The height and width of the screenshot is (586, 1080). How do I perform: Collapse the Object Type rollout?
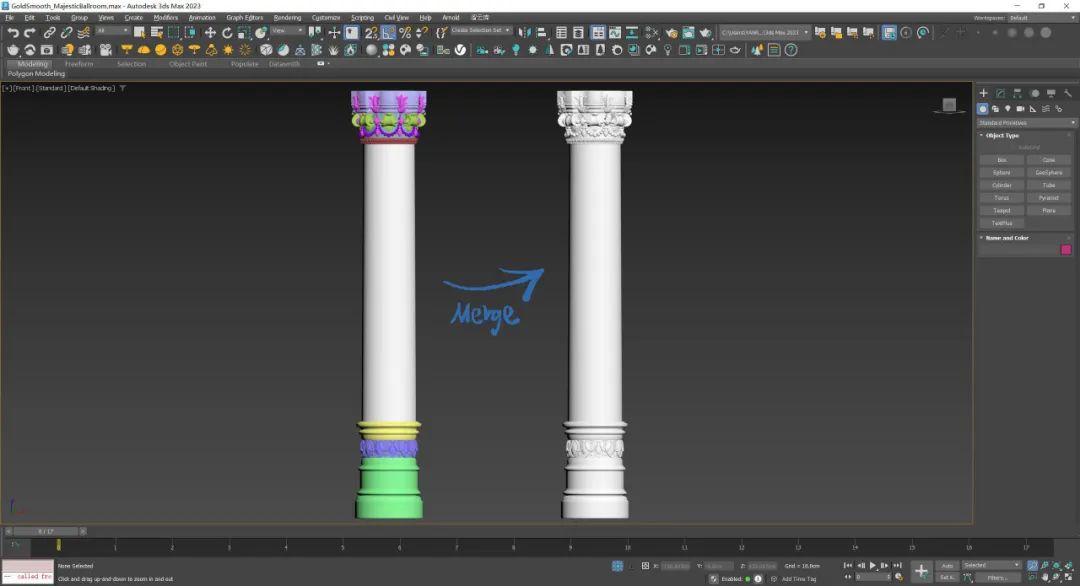[1002, 135]
